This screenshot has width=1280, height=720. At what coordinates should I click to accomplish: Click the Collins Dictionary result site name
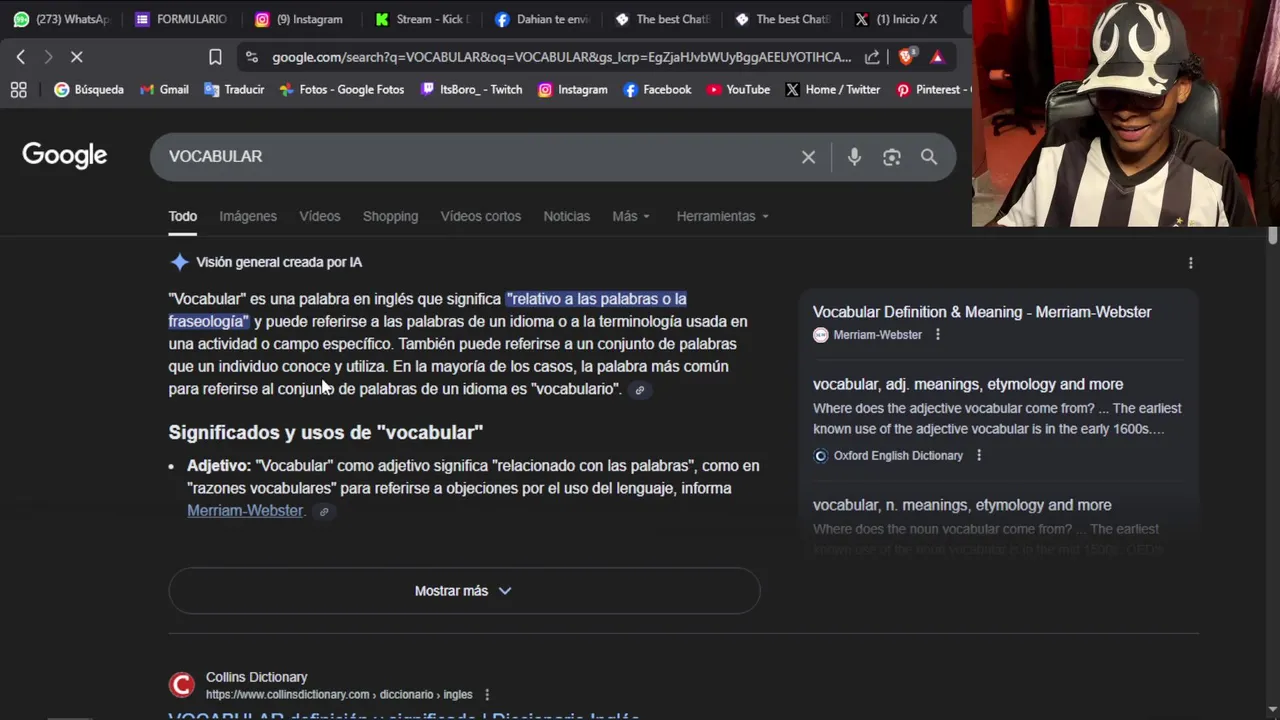click(x=256, y=677)
